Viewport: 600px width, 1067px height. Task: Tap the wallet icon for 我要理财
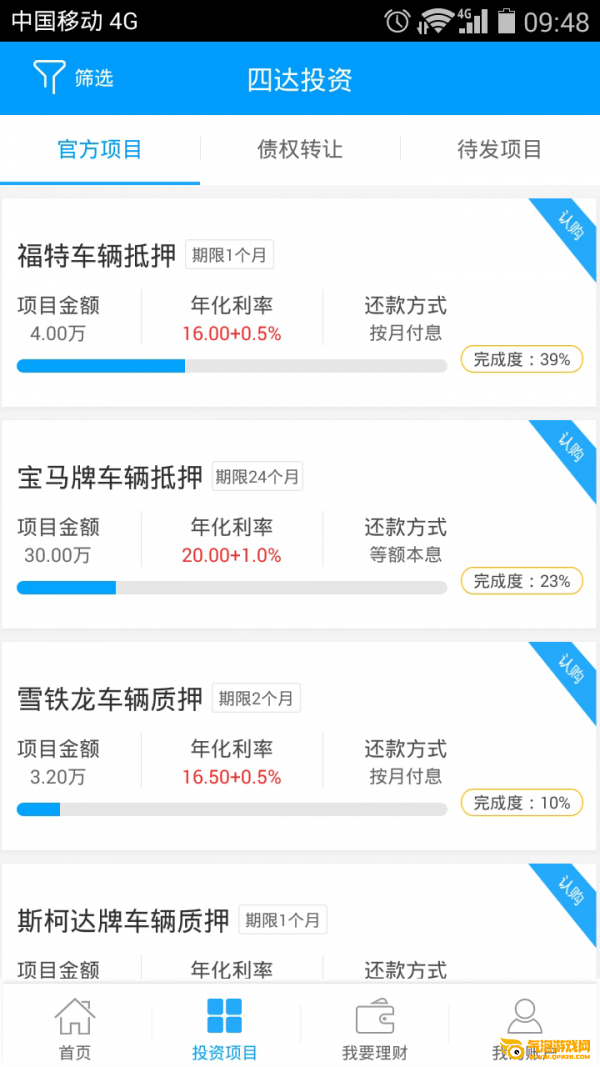[375, 1017]
